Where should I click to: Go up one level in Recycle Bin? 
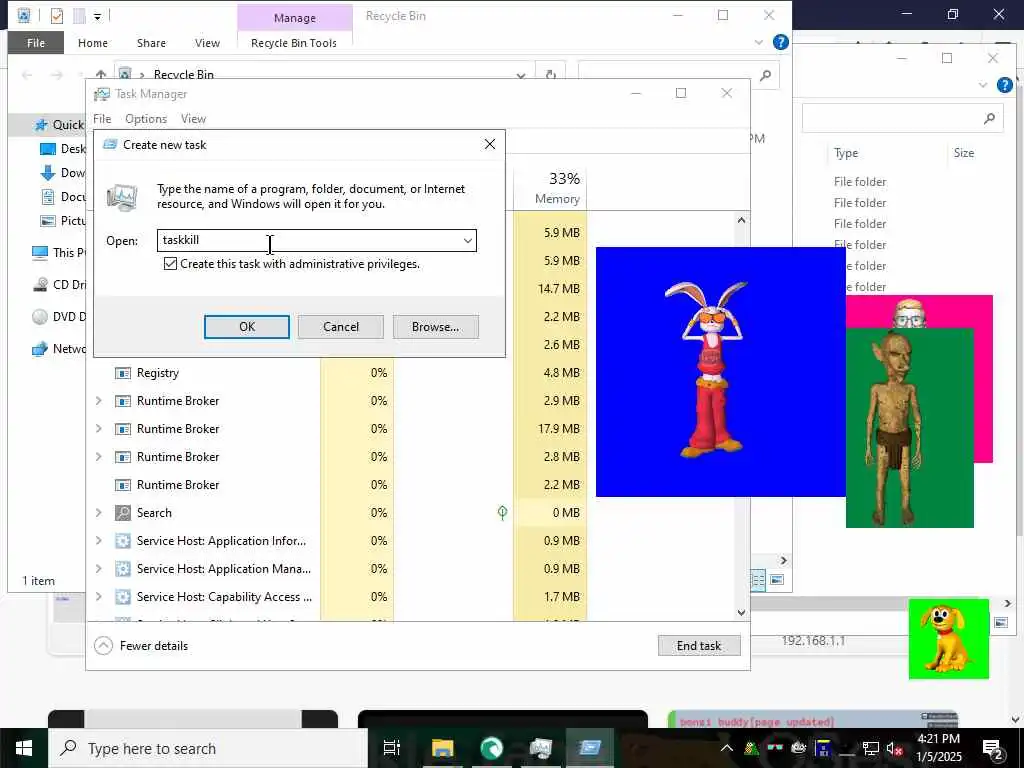tap(101, 74)
